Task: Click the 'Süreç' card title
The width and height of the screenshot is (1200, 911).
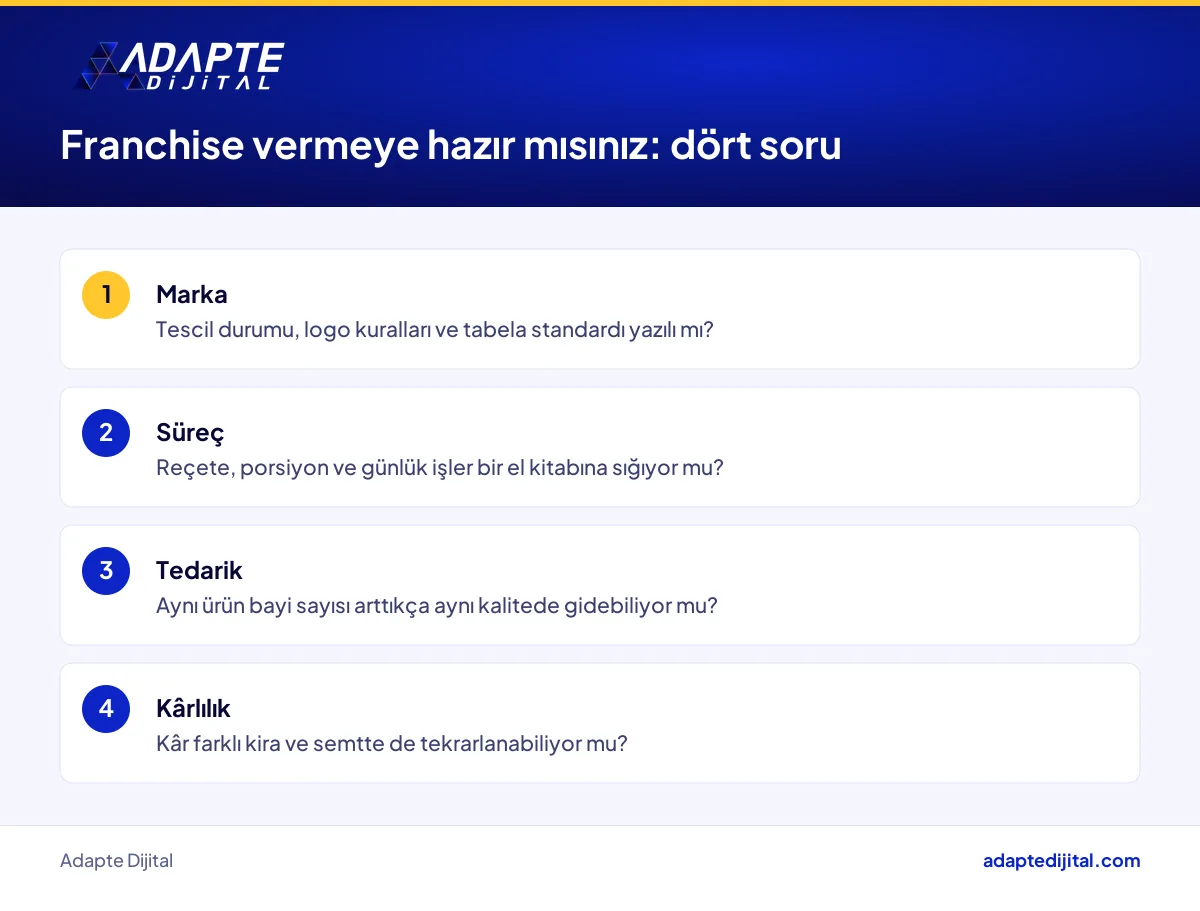Action: point(190,433)
